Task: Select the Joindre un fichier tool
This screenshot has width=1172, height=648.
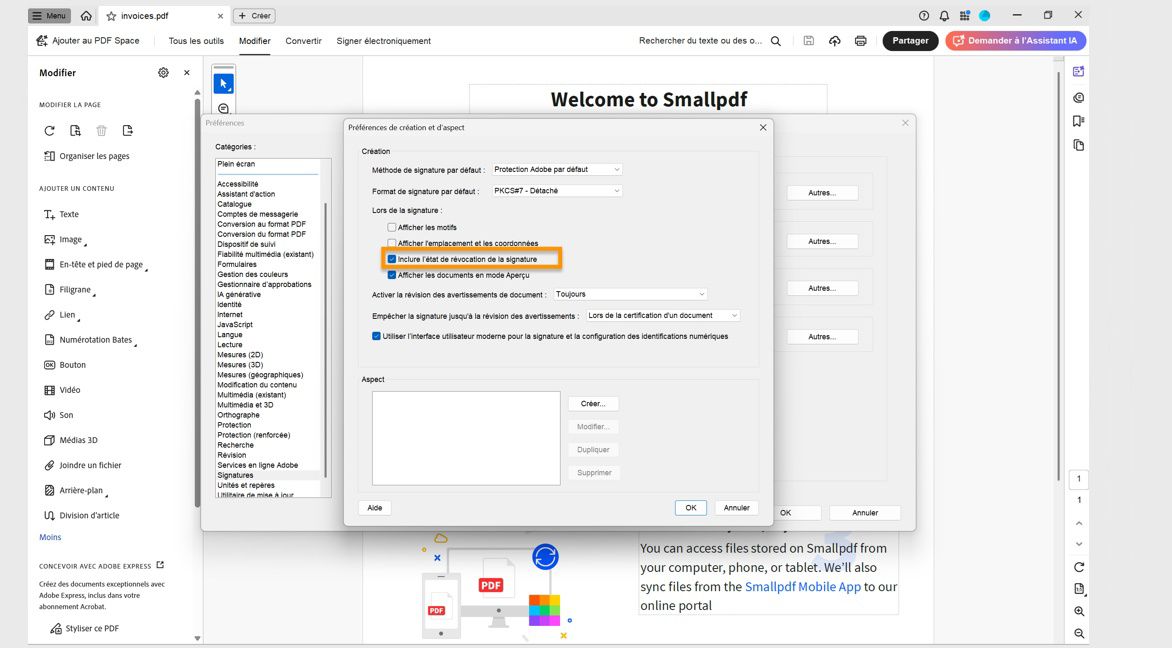Action: [x=82, y=466]
